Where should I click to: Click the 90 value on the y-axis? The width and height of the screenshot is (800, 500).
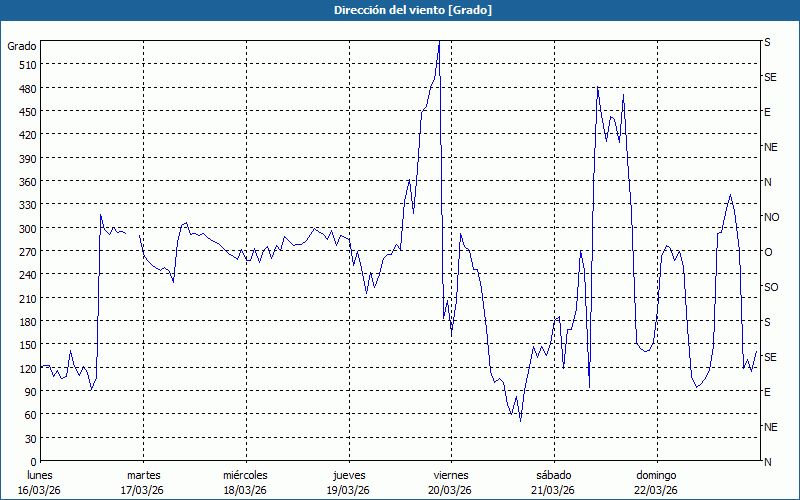[29, 392]
